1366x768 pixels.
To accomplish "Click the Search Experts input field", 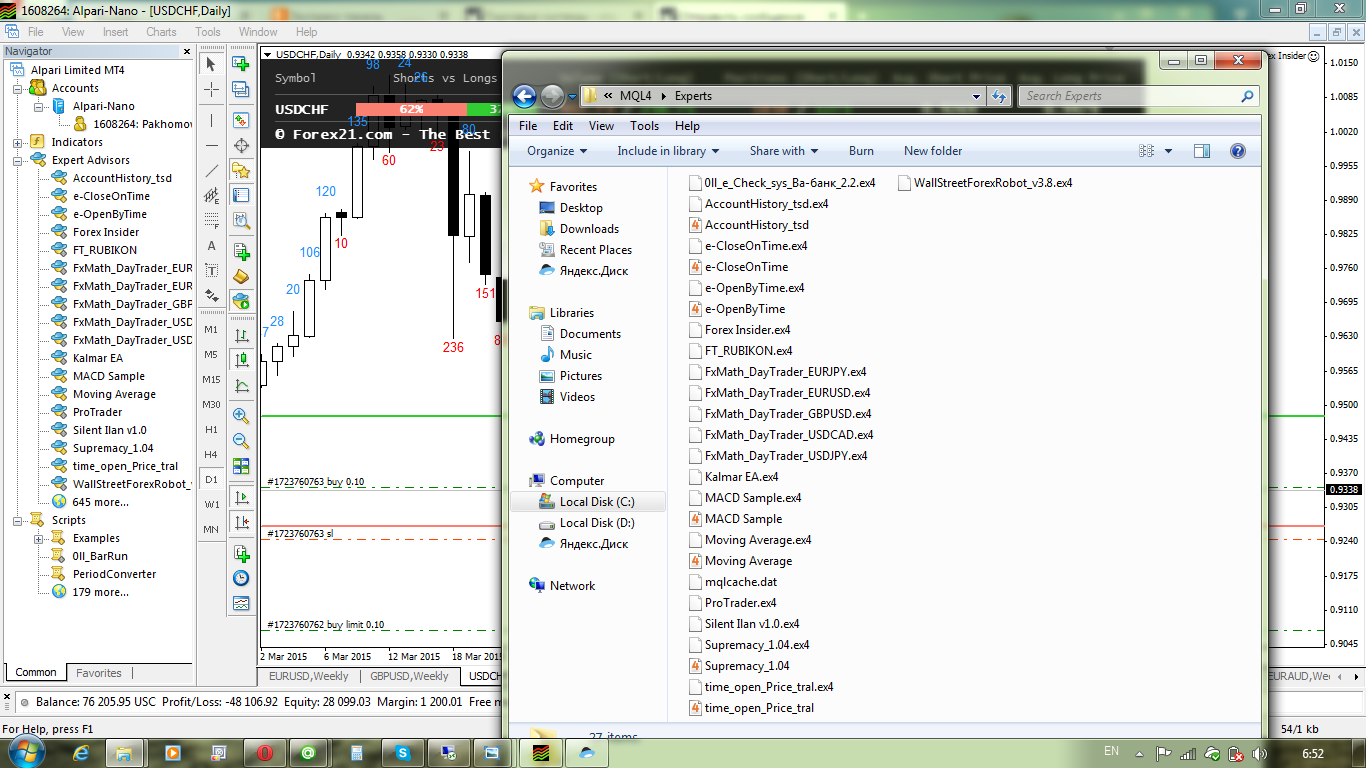I will [1129, 96].
